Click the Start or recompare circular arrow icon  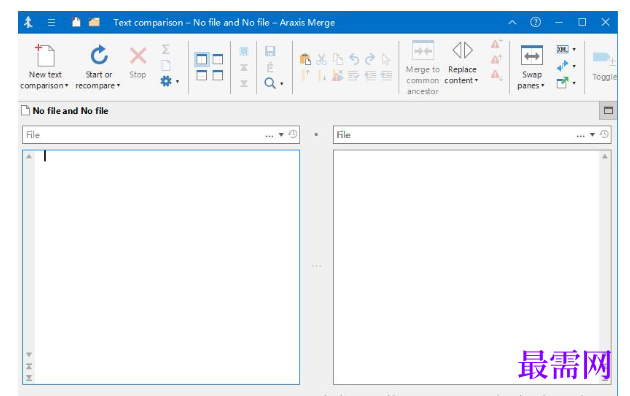99,55
